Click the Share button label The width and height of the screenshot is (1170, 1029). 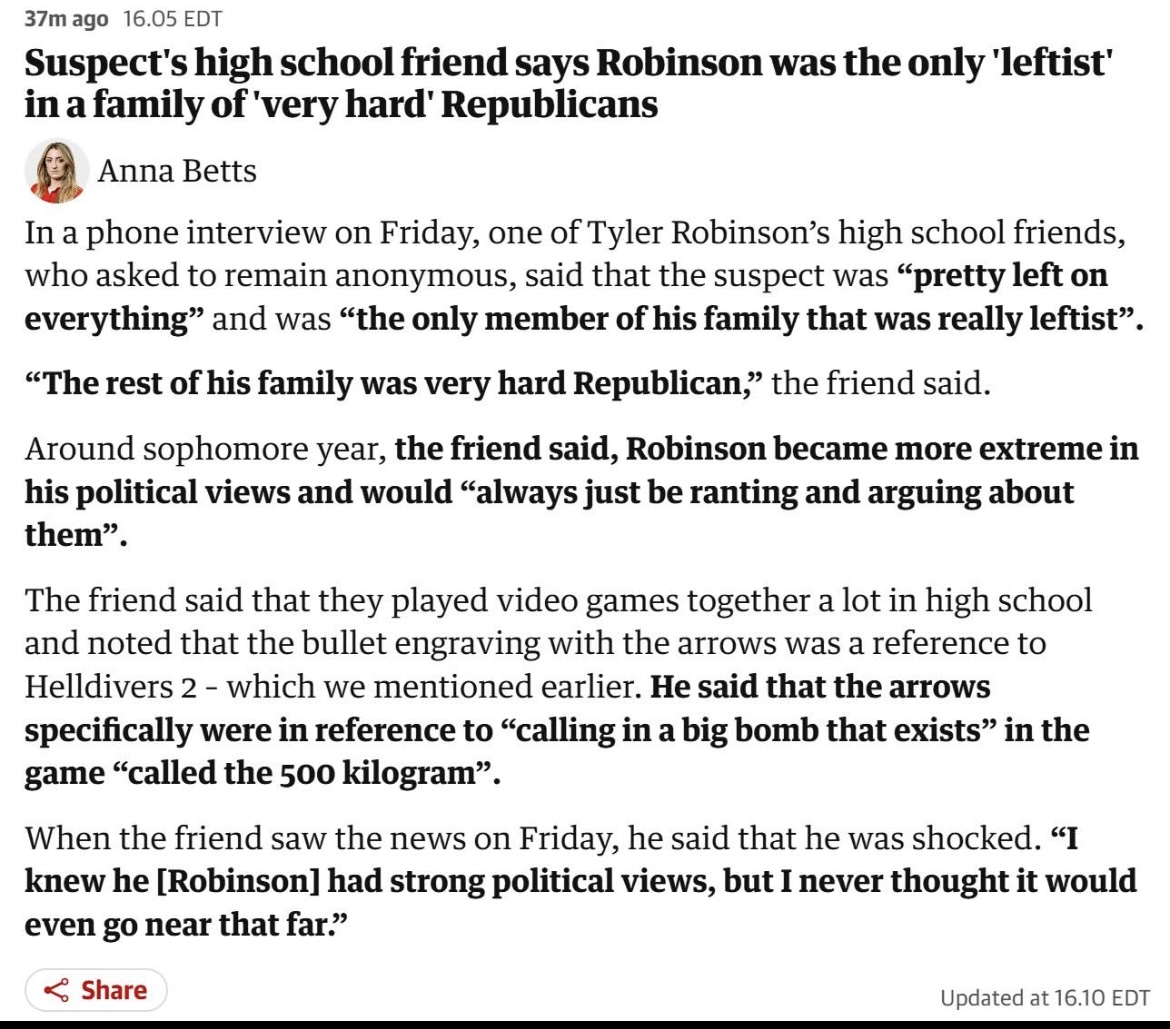tap(114, 990)
